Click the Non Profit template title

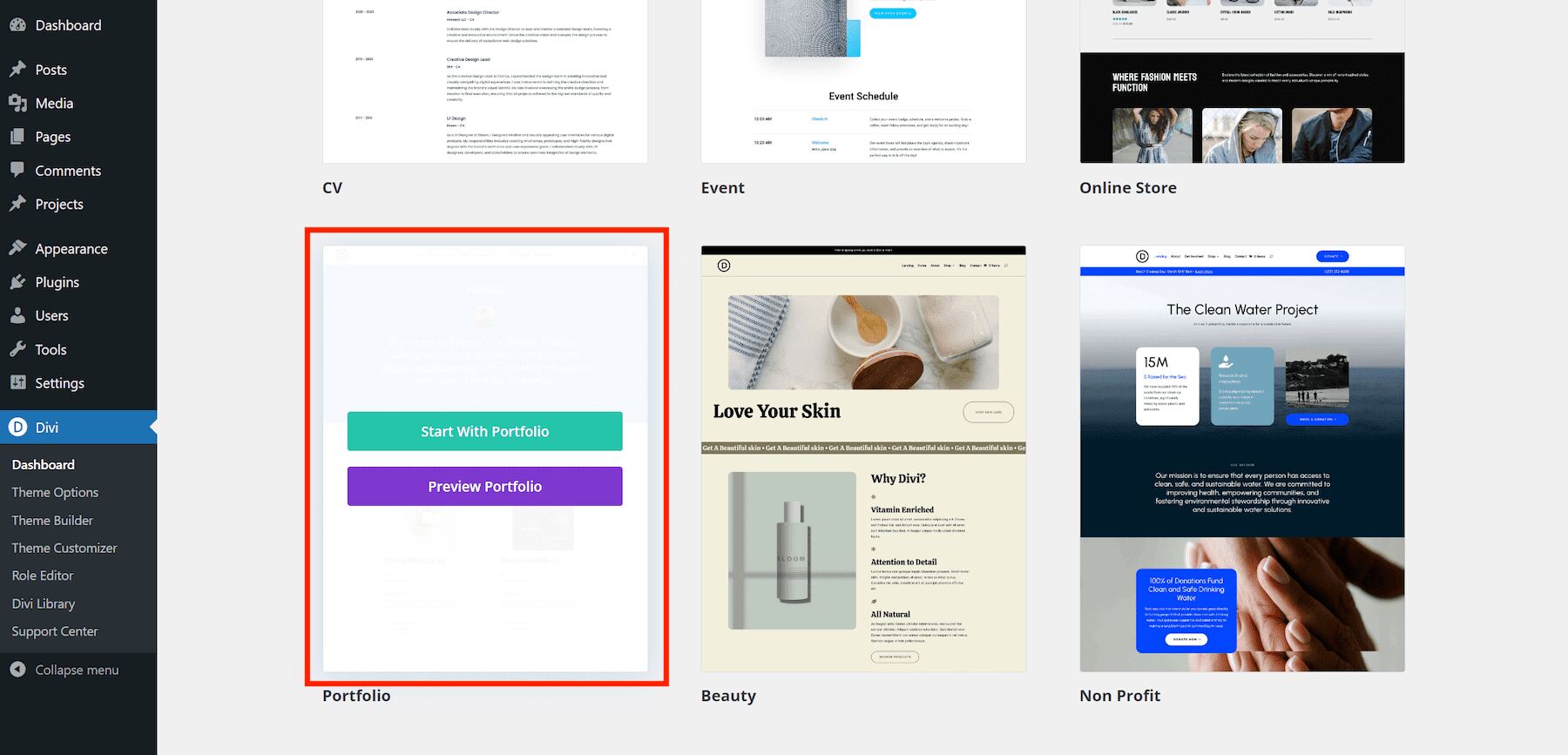(1119, 695)
